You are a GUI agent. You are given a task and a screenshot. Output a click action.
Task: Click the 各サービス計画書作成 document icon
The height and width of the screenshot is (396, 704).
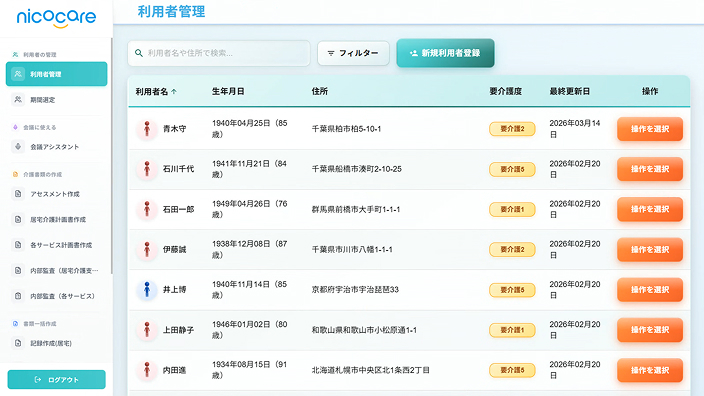18,245
